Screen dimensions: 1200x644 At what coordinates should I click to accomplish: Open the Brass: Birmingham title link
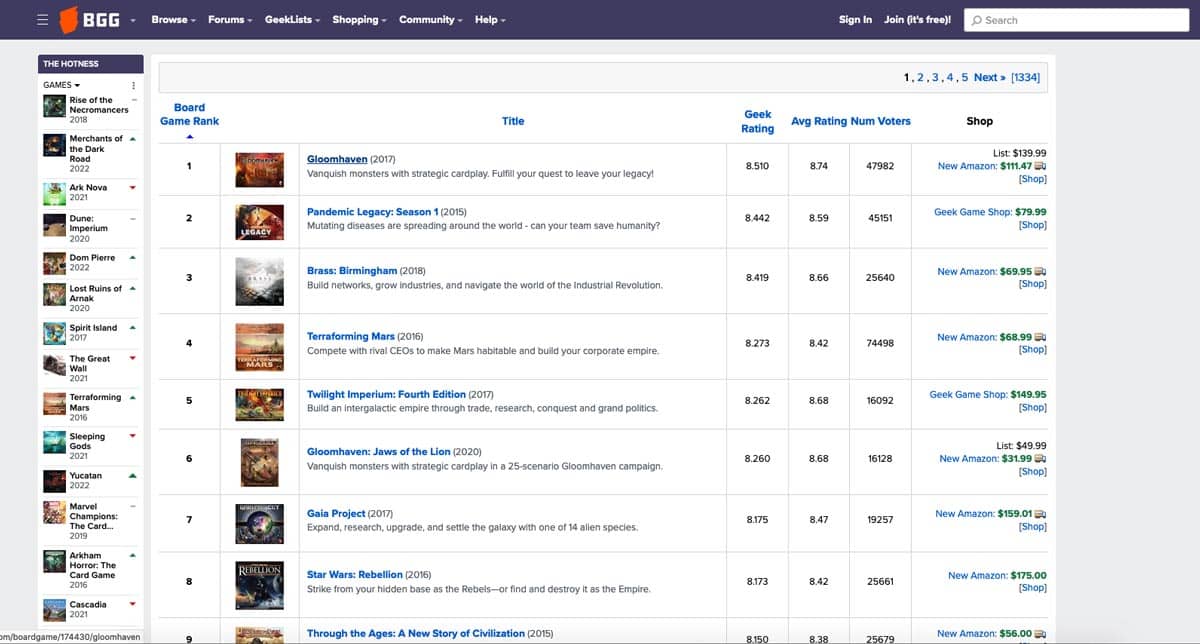pyautogui.click(x=352, y=271)
